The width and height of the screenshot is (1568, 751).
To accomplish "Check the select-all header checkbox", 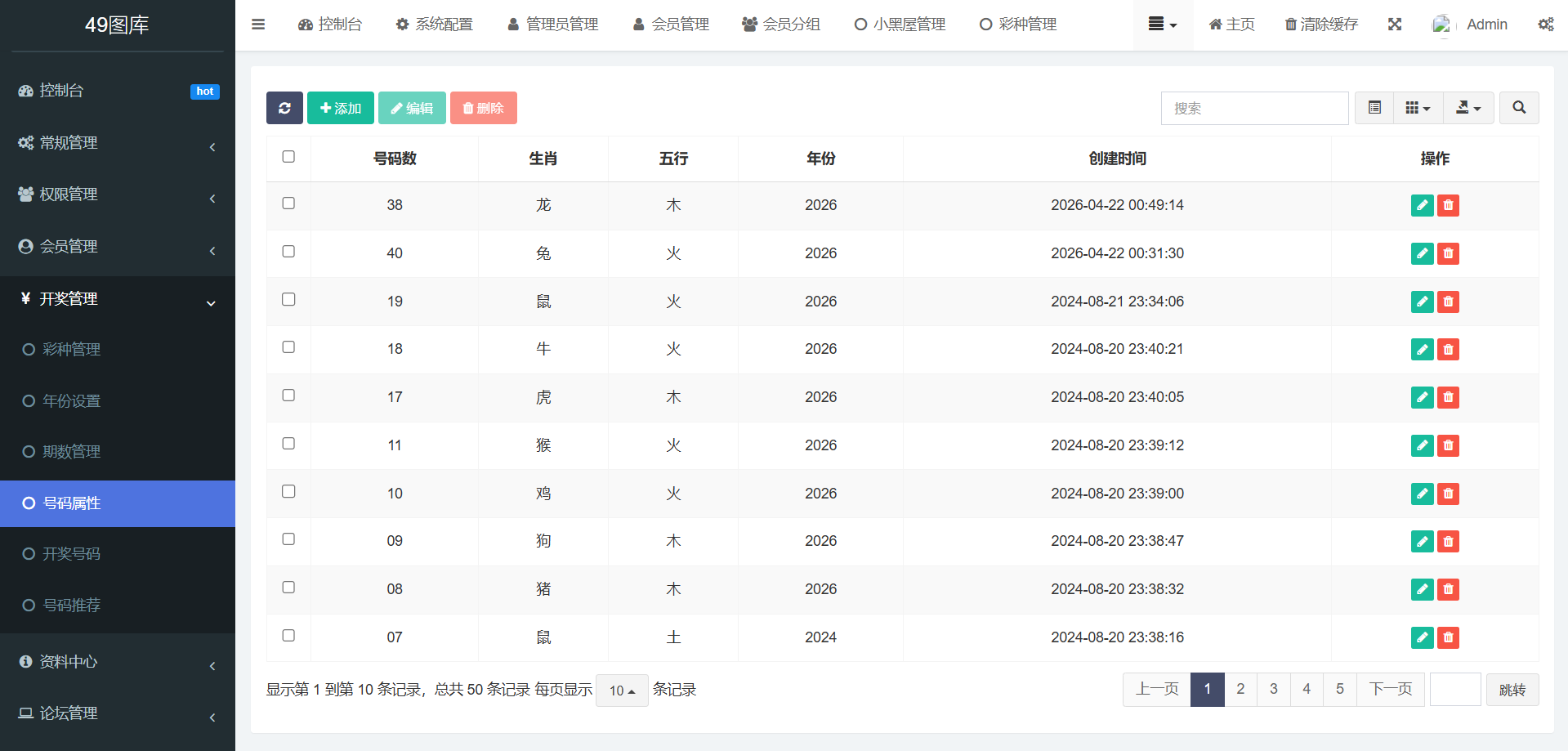I will (288, 157).
